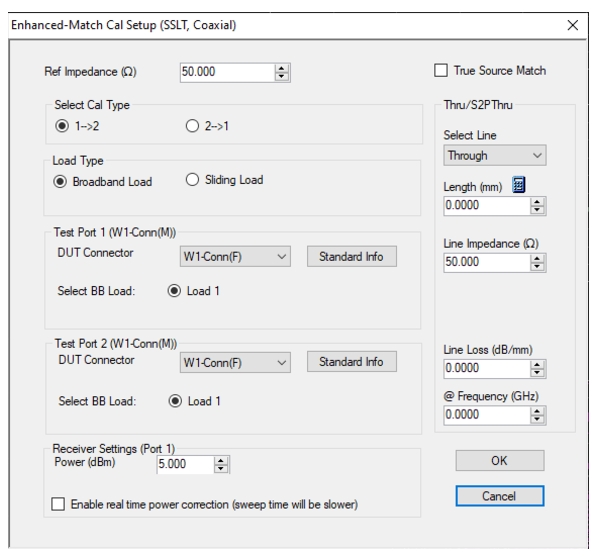Decrease Length (mm) with down arrow
This screenshot has width=598, height=557.
click(537, 210)
